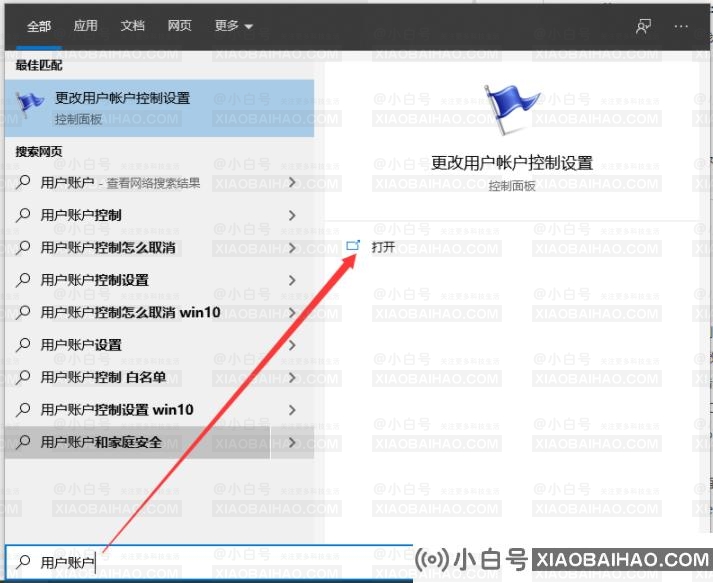The image size is (713, 583).
Task: Click search icon beside 用户账户控制设置
Action: tap(23, 280)
